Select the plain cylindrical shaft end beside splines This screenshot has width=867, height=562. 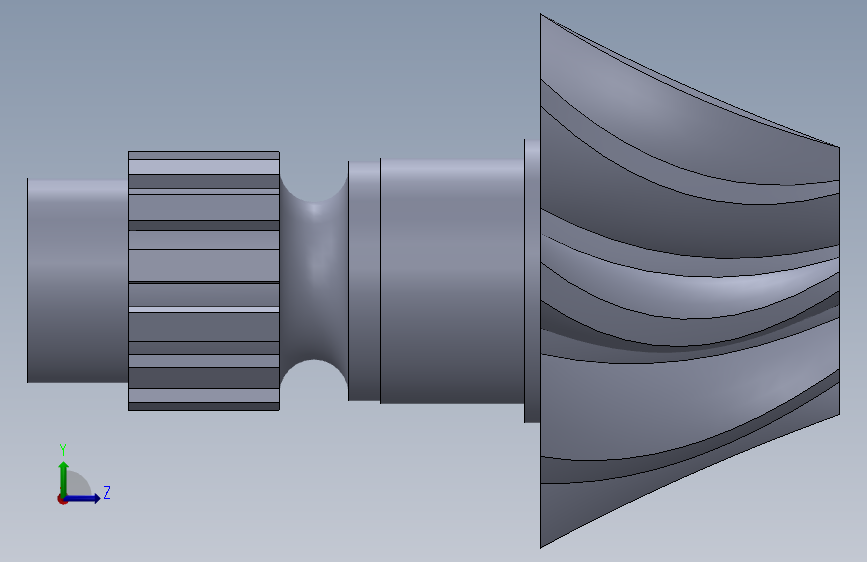tap(77, 280)
